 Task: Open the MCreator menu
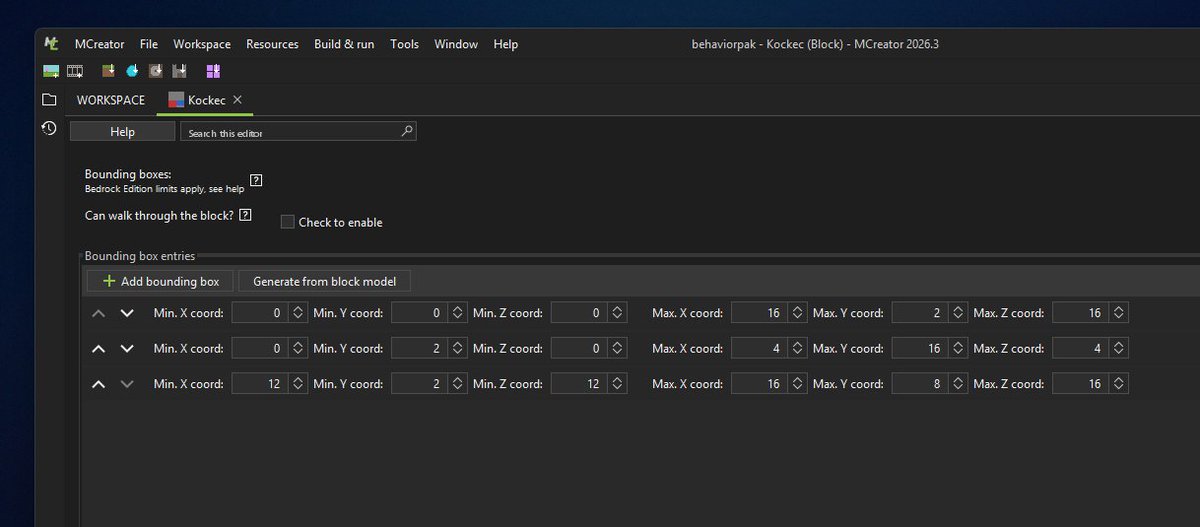pos(100,44)
